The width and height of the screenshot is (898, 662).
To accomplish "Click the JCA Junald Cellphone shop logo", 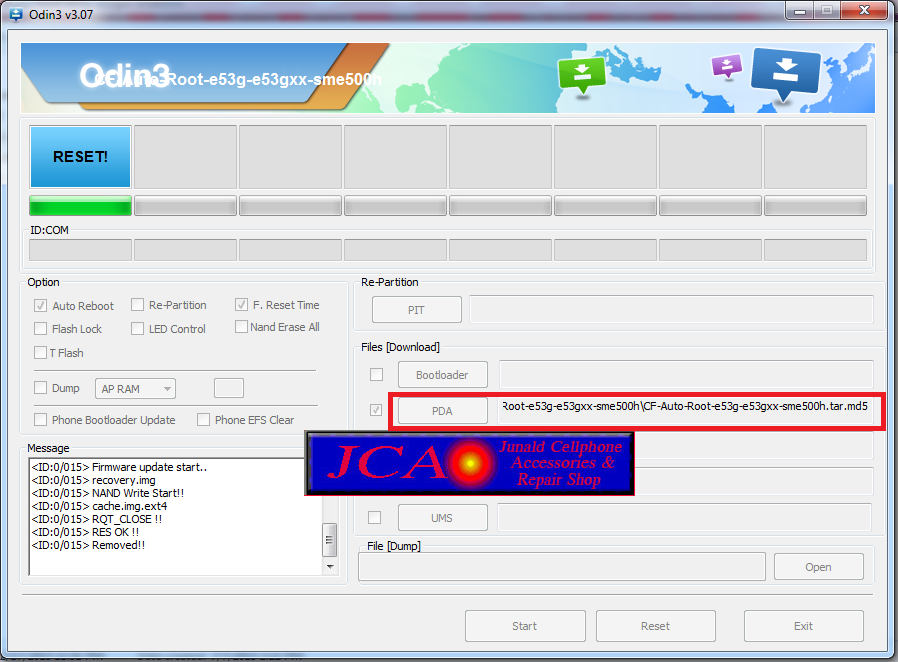I will pyautogui.click(x=469, y=464).
